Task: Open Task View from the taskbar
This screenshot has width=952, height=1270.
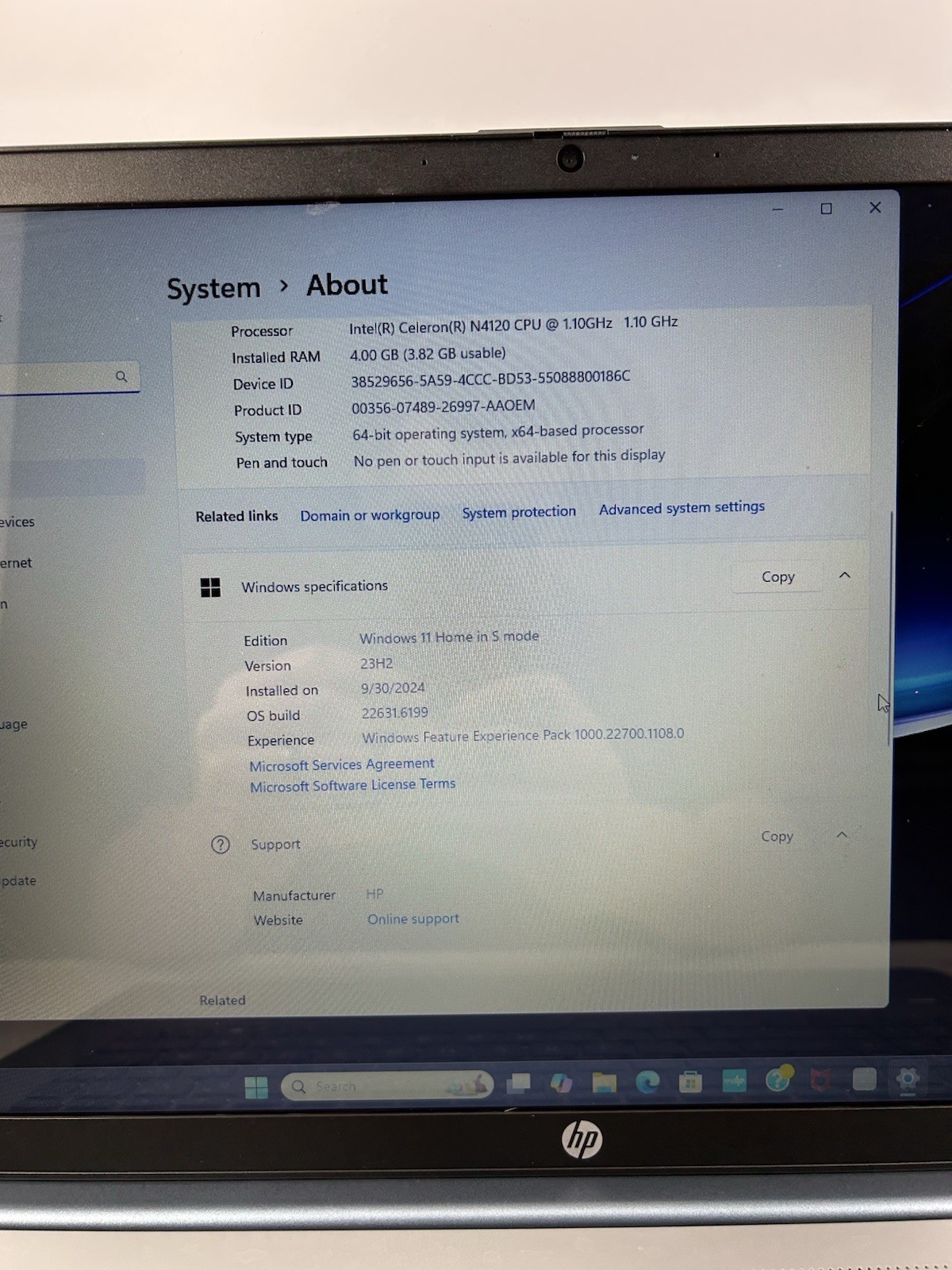Action: click(519, 1083)
